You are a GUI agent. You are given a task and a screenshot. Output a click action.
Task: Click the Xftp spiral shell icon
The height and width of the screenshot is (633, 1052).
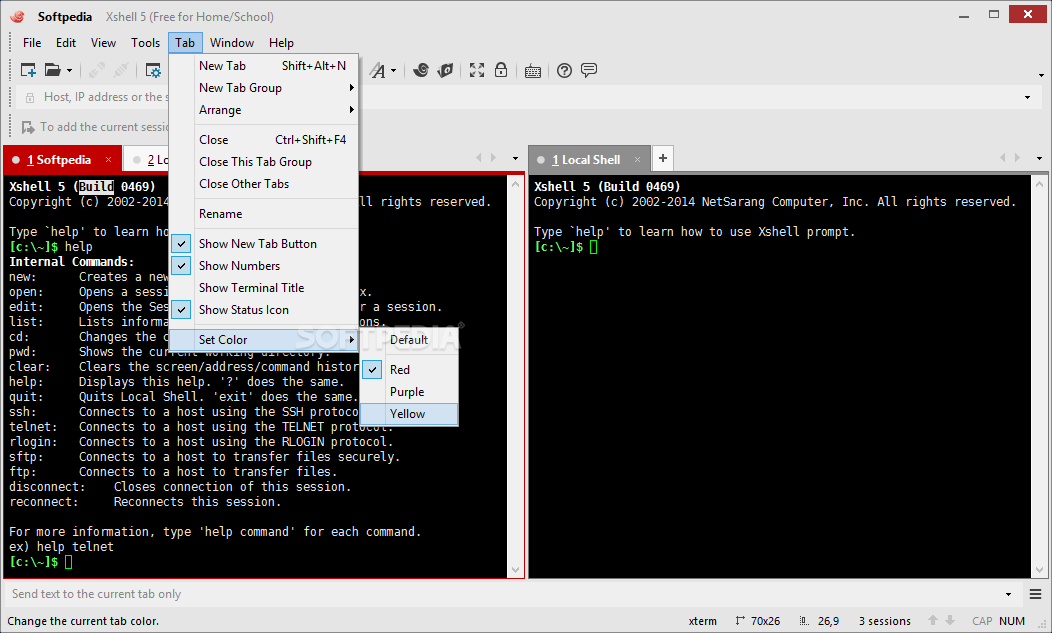point(421,70)
